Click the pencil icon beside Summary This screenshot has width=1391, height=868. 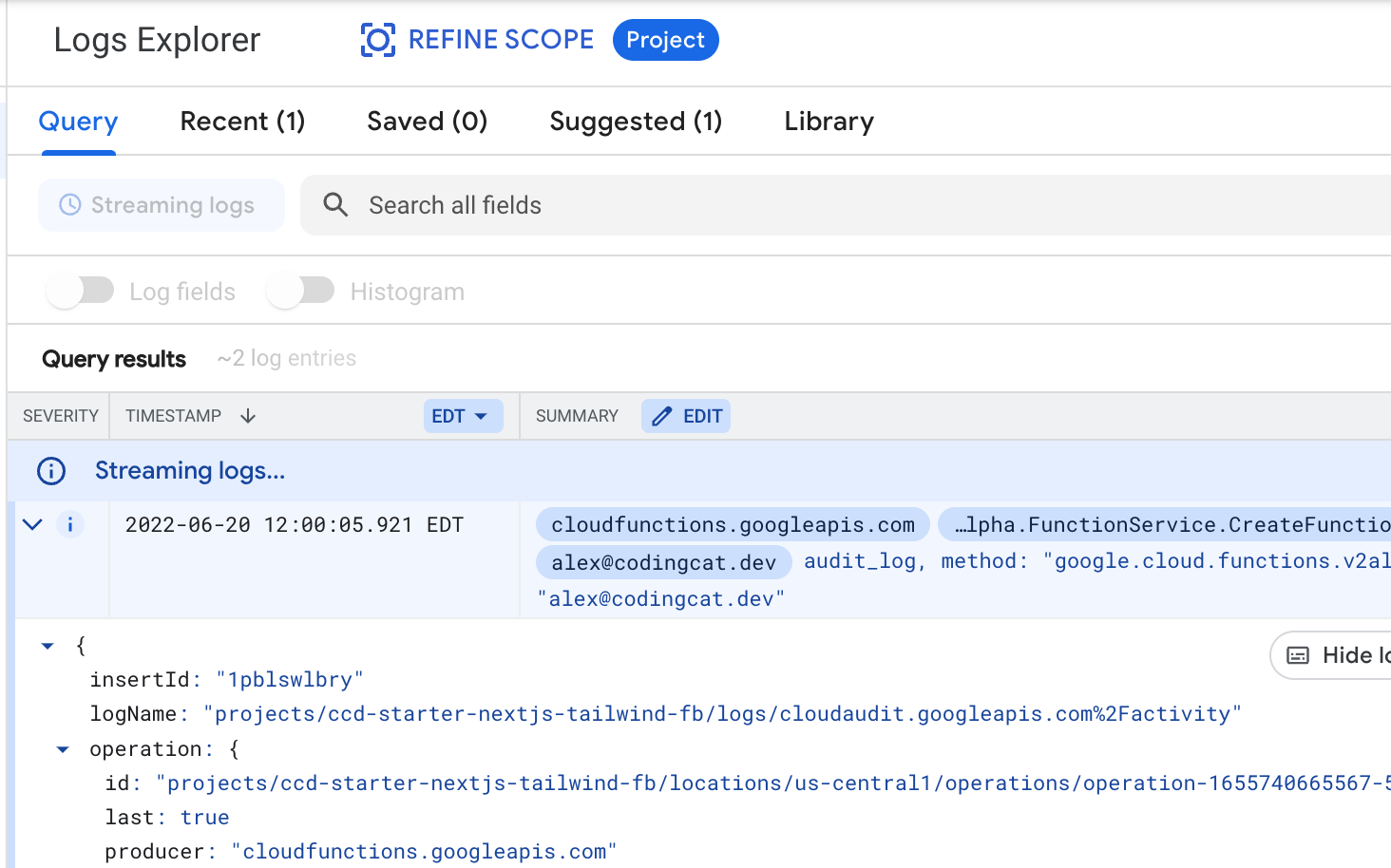tap(662, 416)
